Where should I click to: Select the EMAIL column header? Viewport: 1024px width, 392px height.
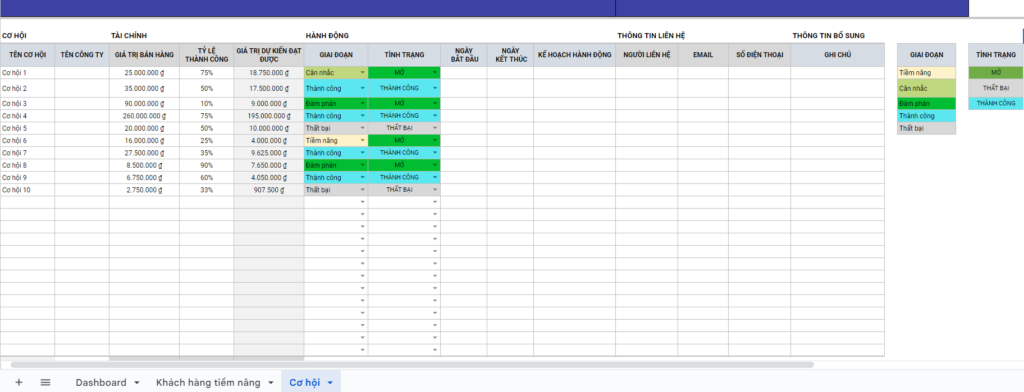click(x=703, y=55)
